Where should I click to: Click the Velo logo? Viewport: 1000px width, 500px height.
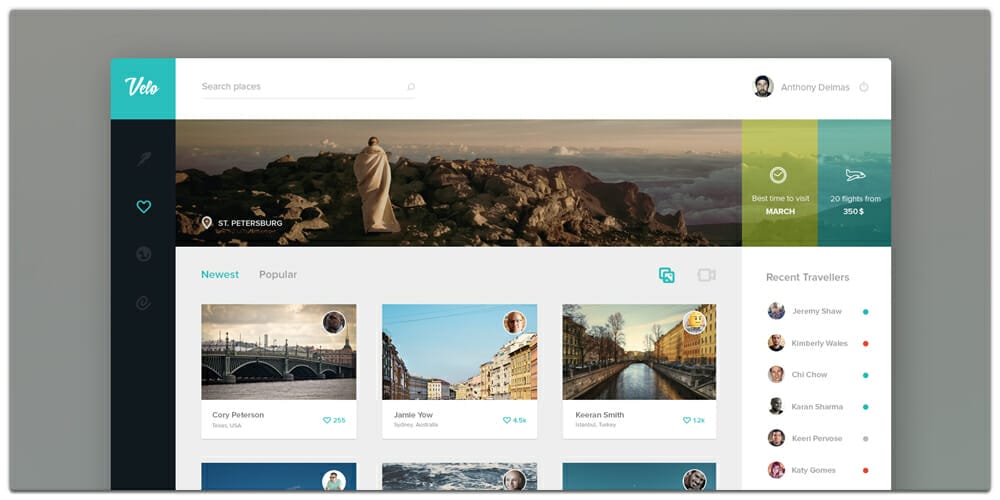[x=142, y=87]
